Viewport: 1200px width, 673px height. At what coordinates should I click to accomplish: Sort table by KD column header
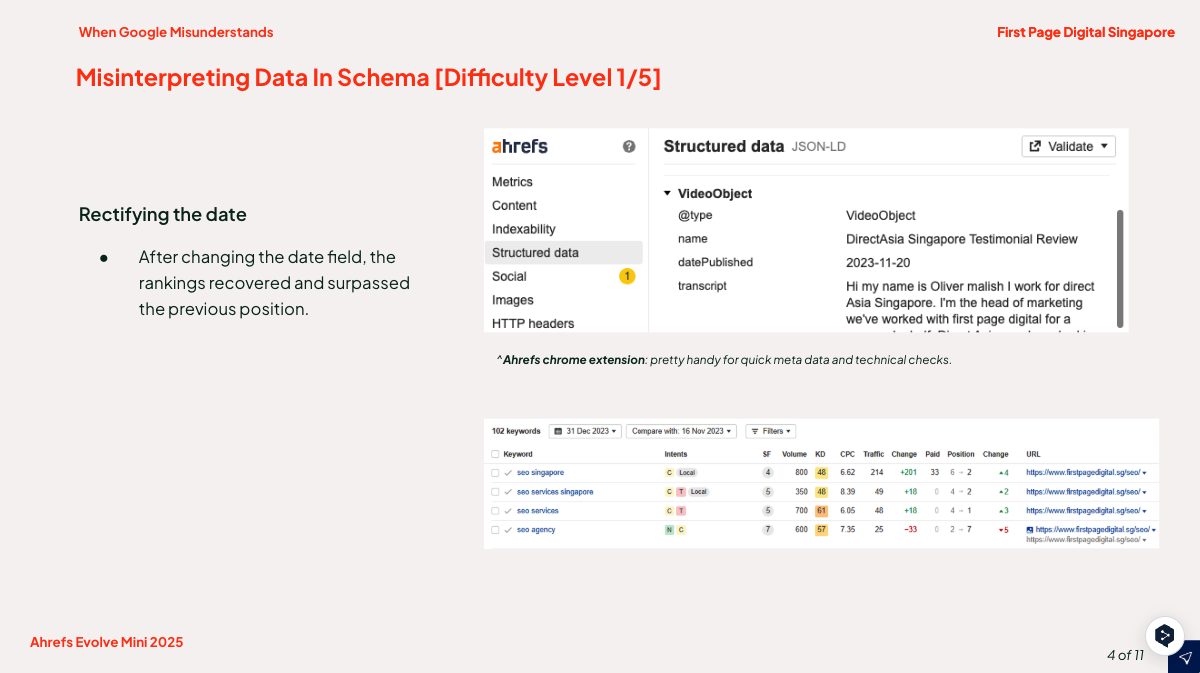coord(820,454)
